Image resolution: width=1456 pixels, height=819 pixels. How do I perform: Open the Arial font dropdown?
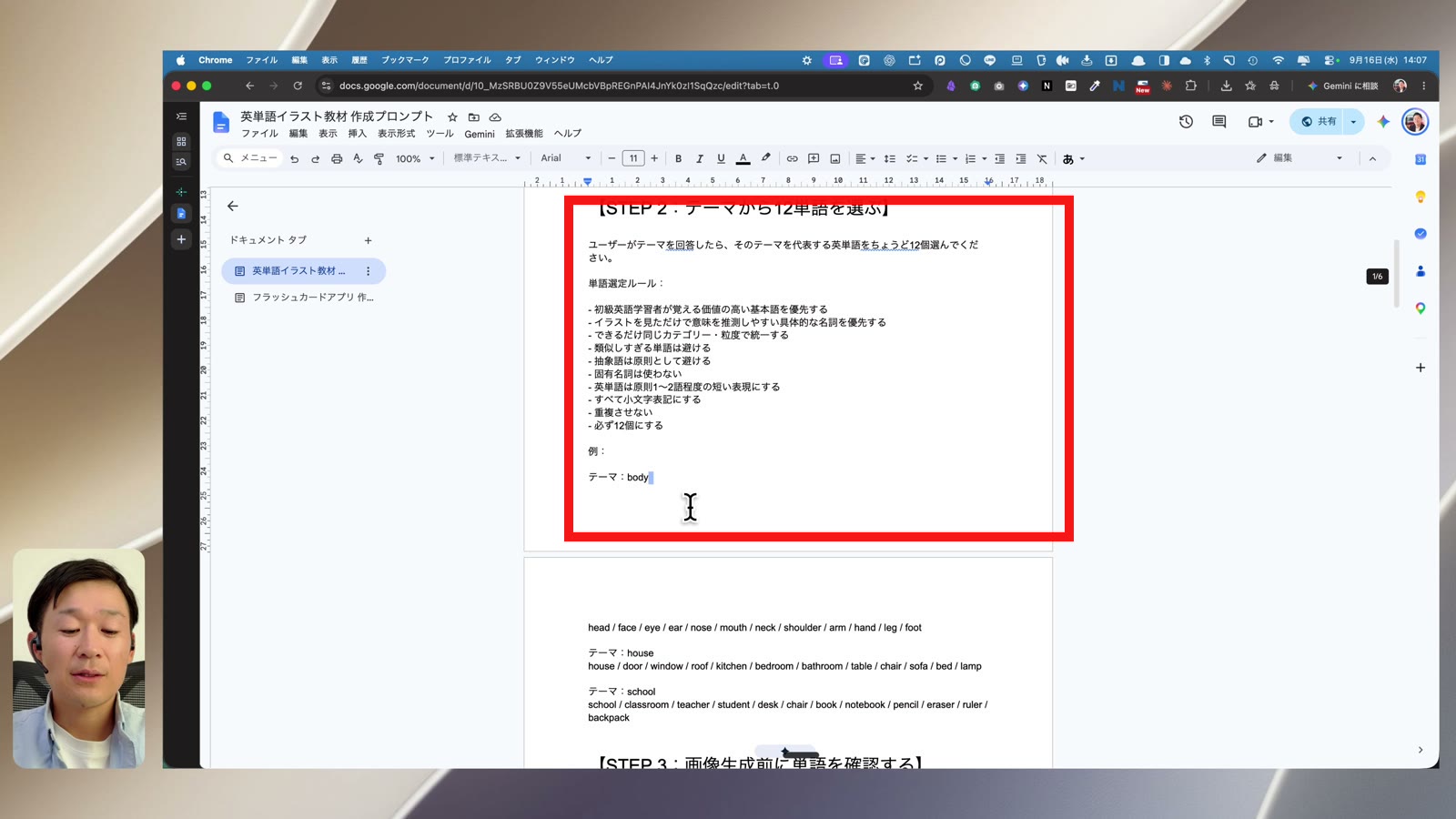565,158
